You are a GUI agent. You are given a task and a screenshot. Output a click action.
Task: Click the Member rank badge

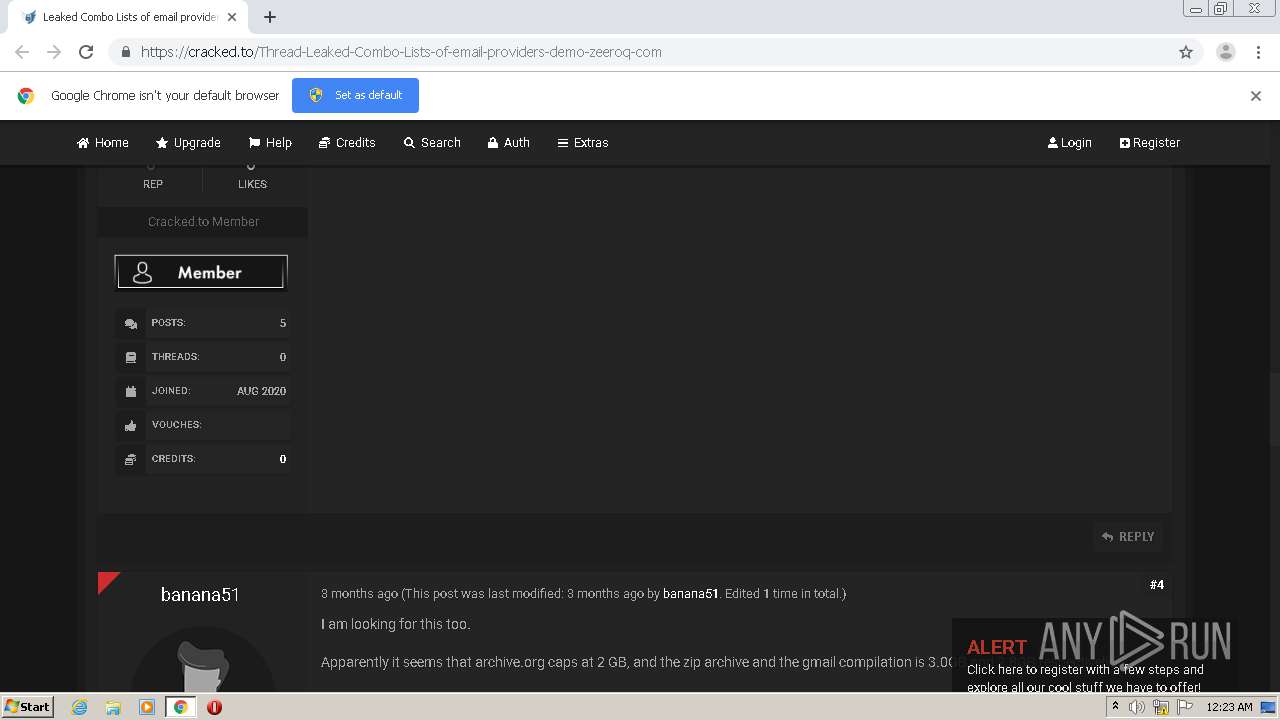pos(201,272)
